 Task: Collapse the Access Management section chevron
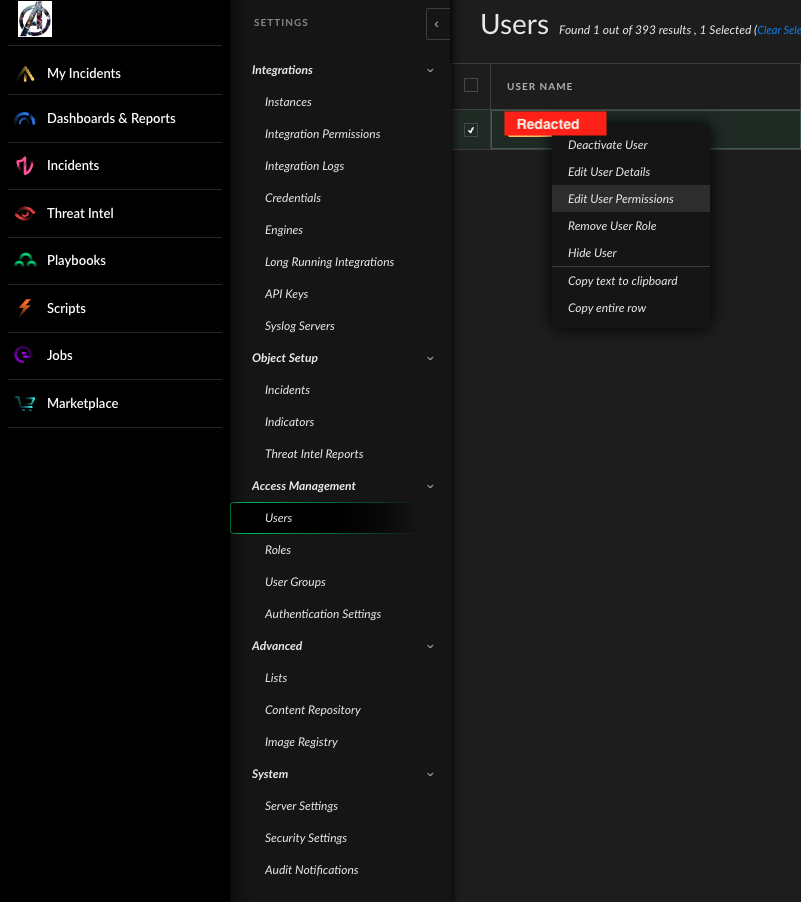pyautogui.click(x=430, y=486)
